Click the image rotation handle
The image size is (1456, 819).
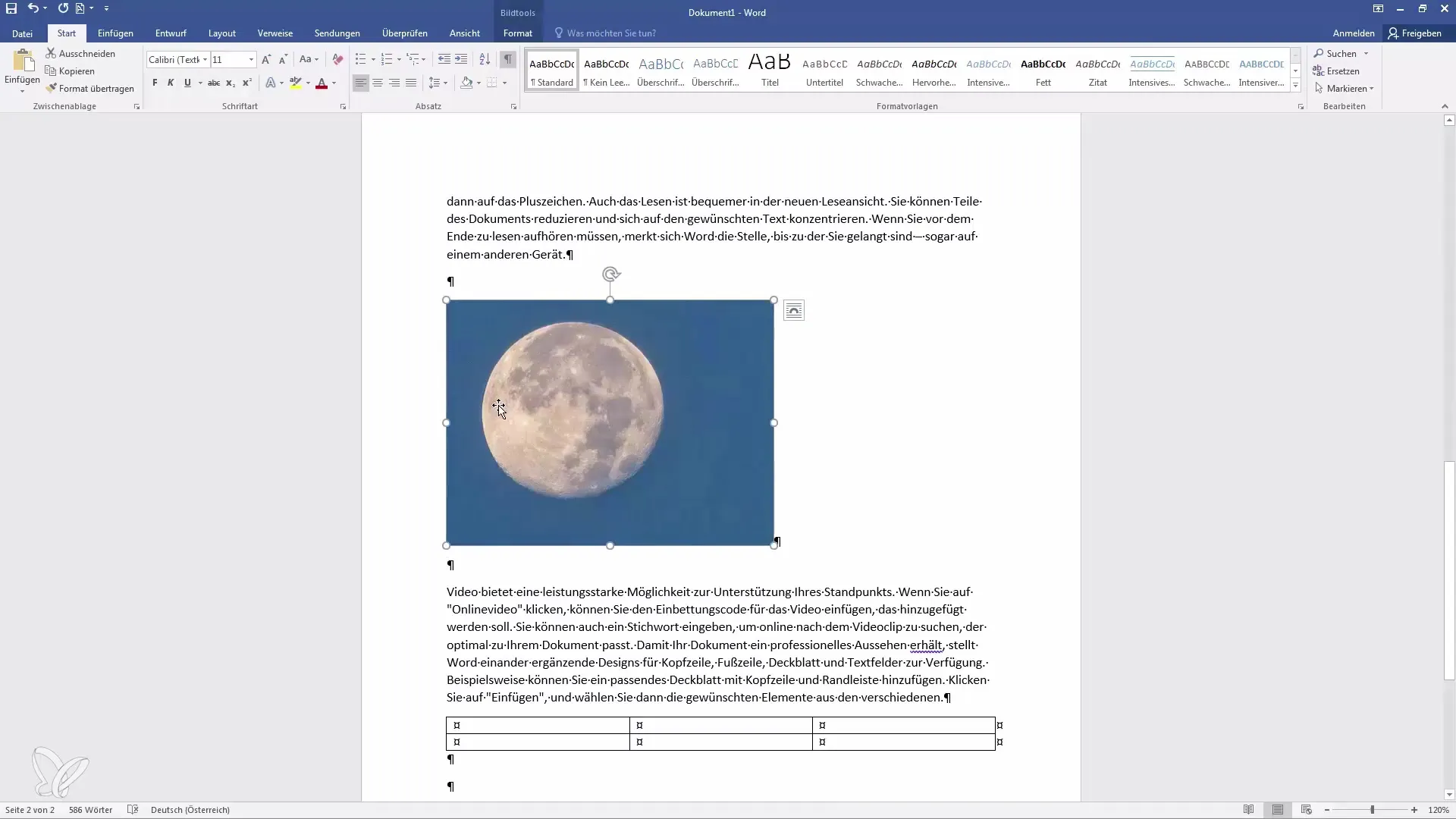point(611,274)
